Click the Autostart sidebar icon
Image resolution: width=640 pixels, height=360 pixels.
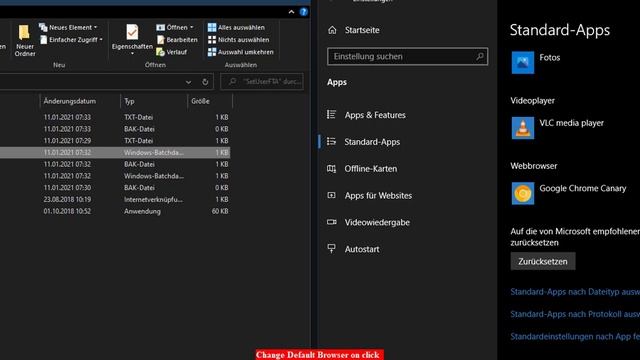pyautogui.click(x=331, y=249)
